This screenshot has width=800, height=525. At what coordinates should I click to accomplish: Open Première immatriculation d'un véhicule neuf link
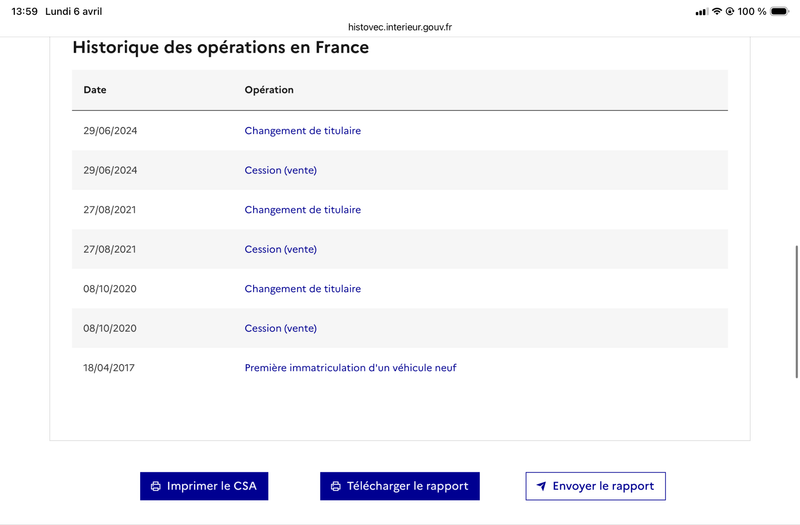coord(350,368)
